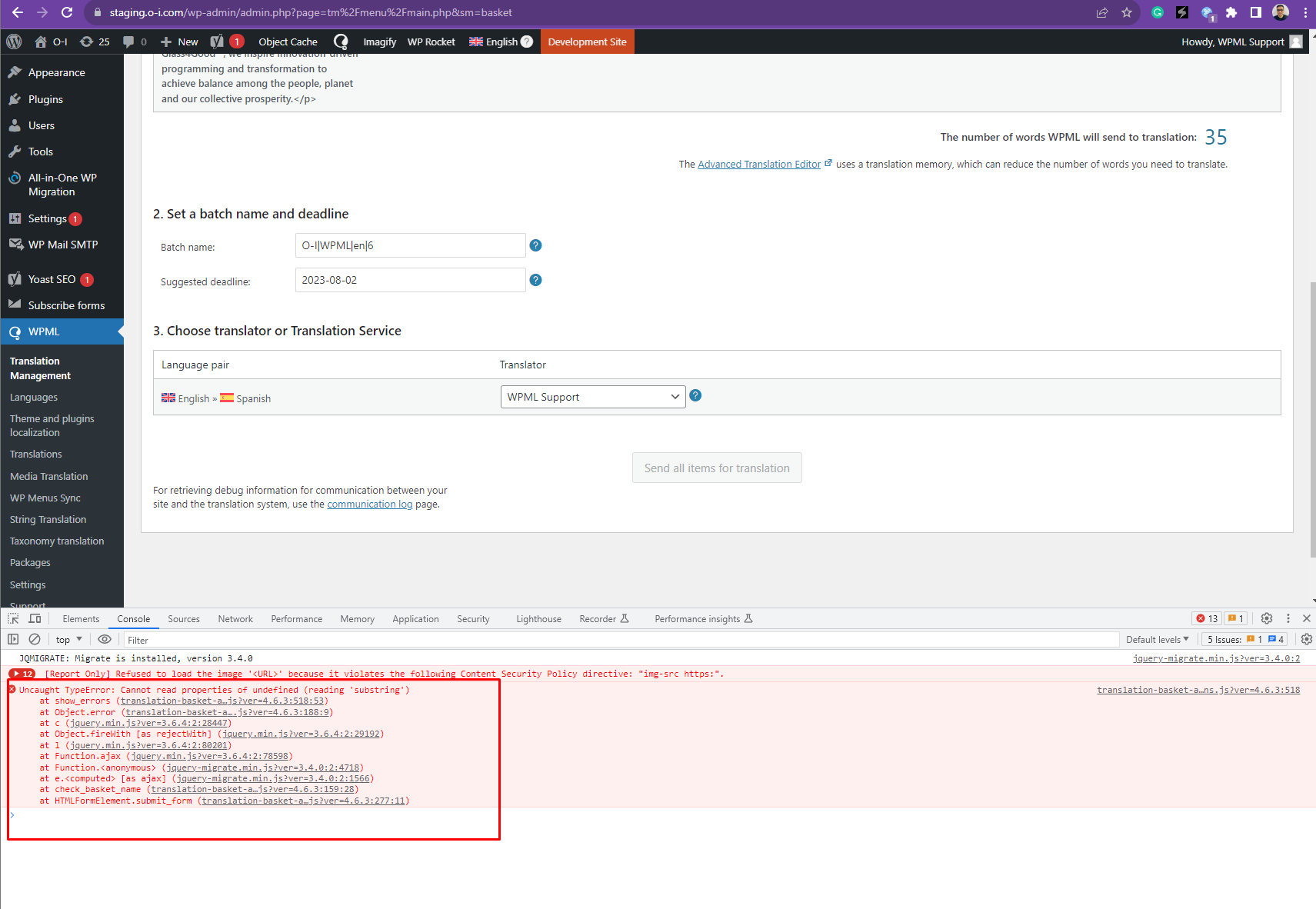Click the 13 errors counter badge
1316x909 pixels.
[1207, 618]
